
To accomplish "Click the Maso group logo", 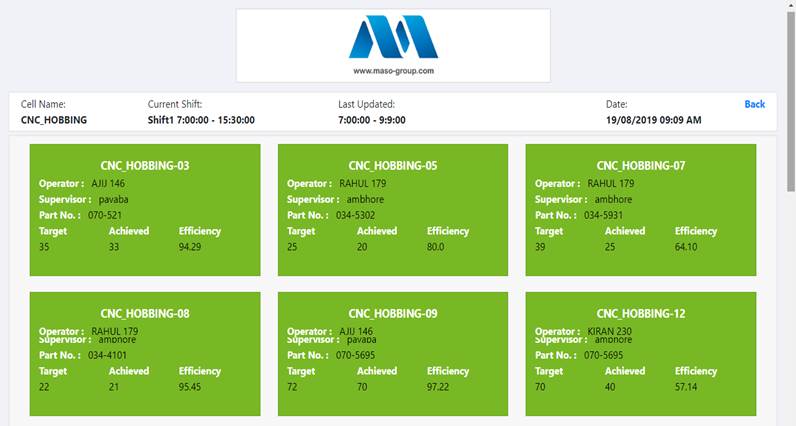I will pyautogui.click(x=393, y=39).
